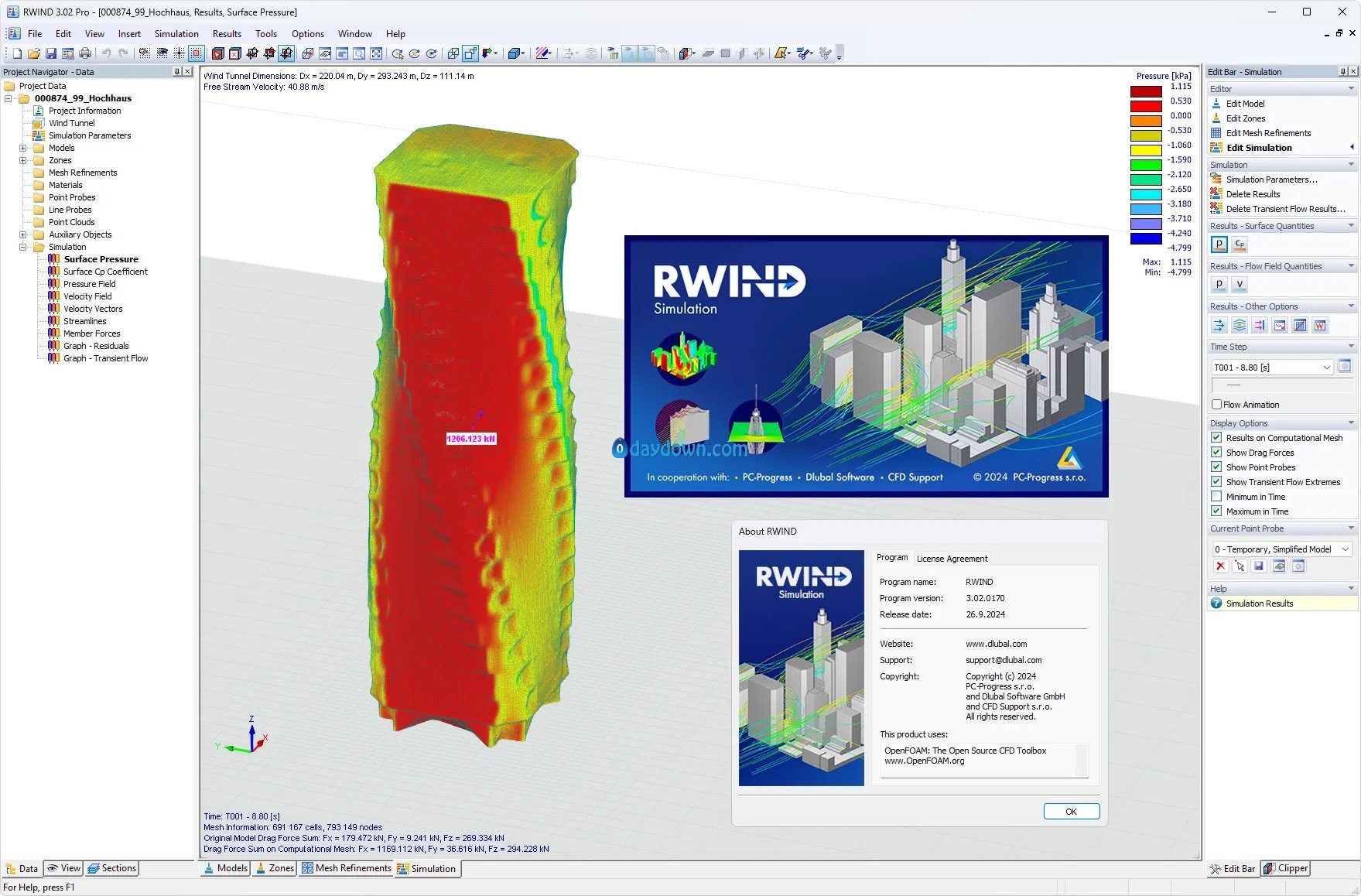Collapse the Display Options section arrow
This screenshot has width=1361, height=896.
point(1351,423)
